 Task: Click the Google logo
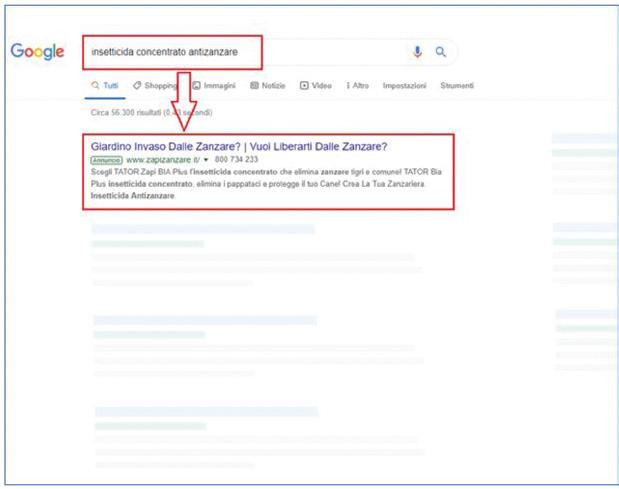[x=37, y=52]
